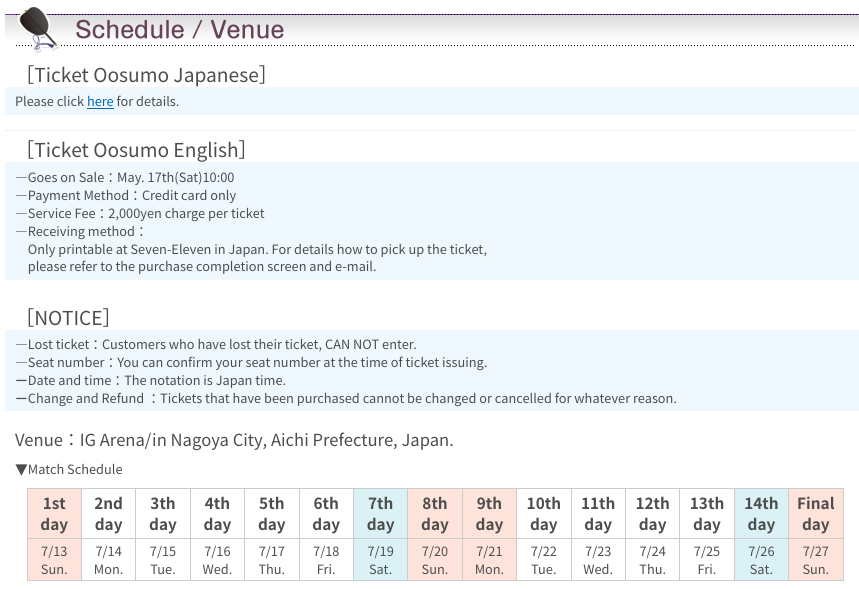Screen dimensions: 859x589
Task: Click the Payment Method Credit card only line
Action: click(x=126, y=196)
